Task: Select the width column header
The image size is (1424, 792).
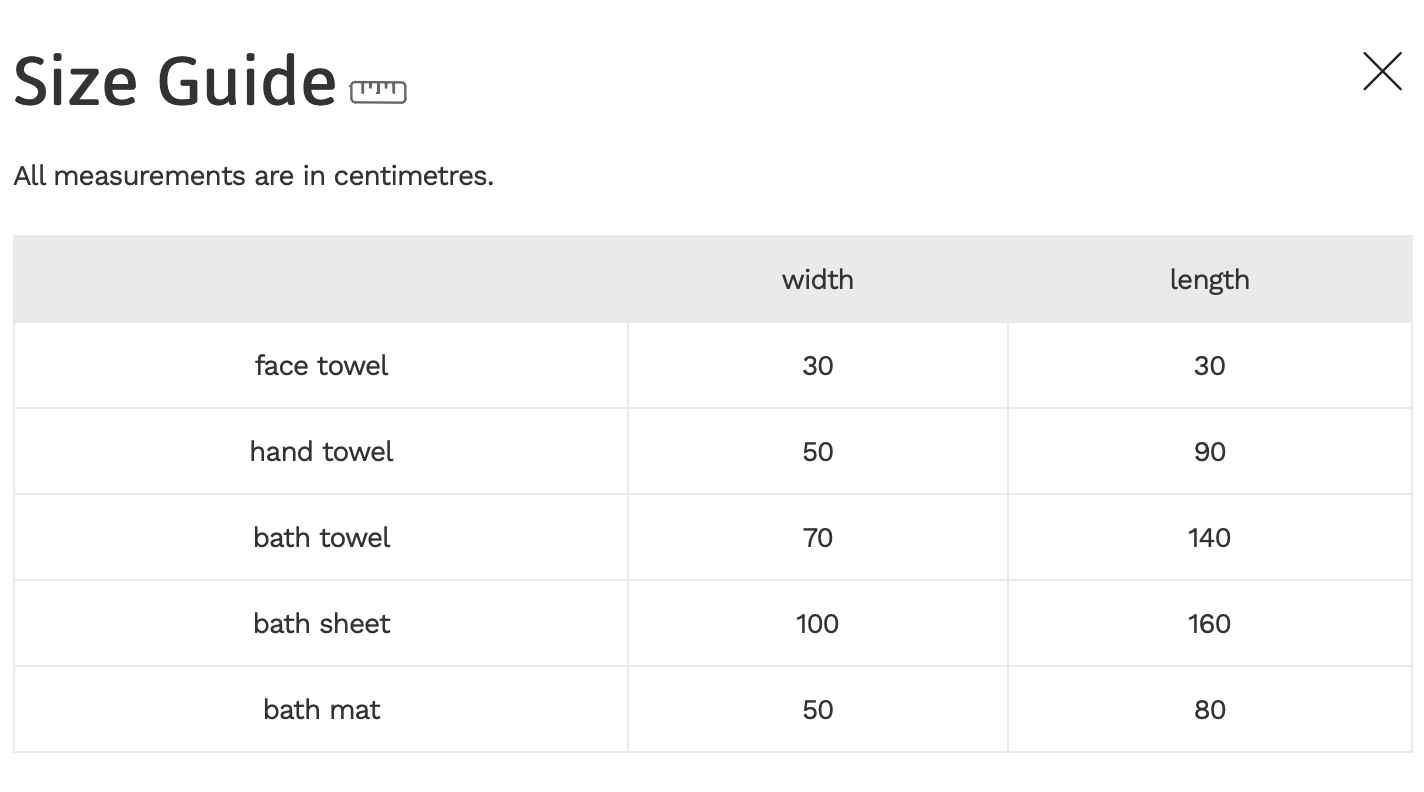Action: 817,279
